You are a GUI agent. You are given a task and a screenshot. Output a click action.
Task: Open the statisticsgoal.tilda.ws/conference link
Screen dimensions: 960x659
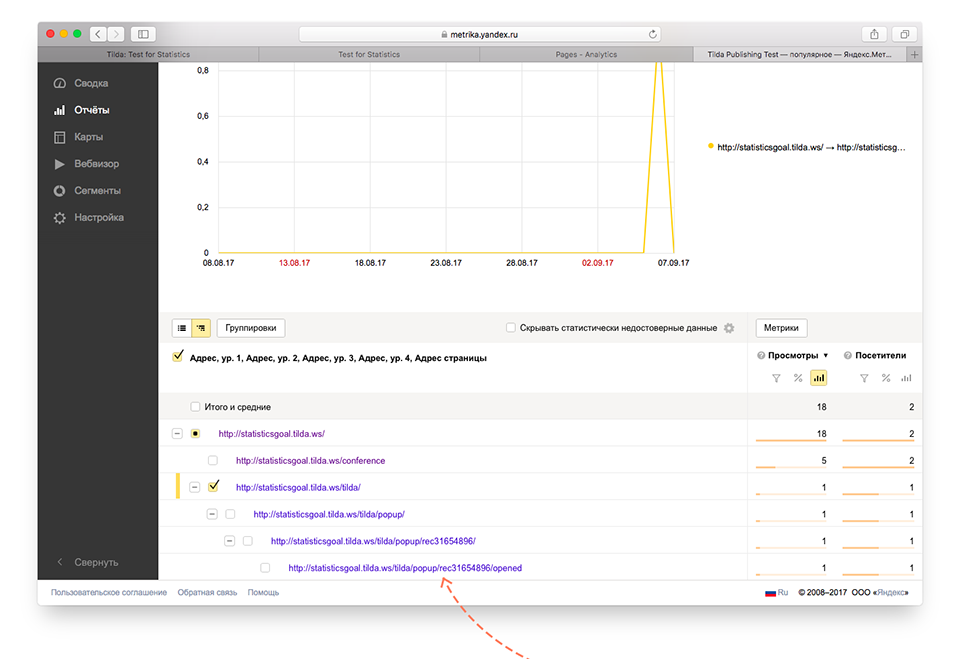(310, 461)
